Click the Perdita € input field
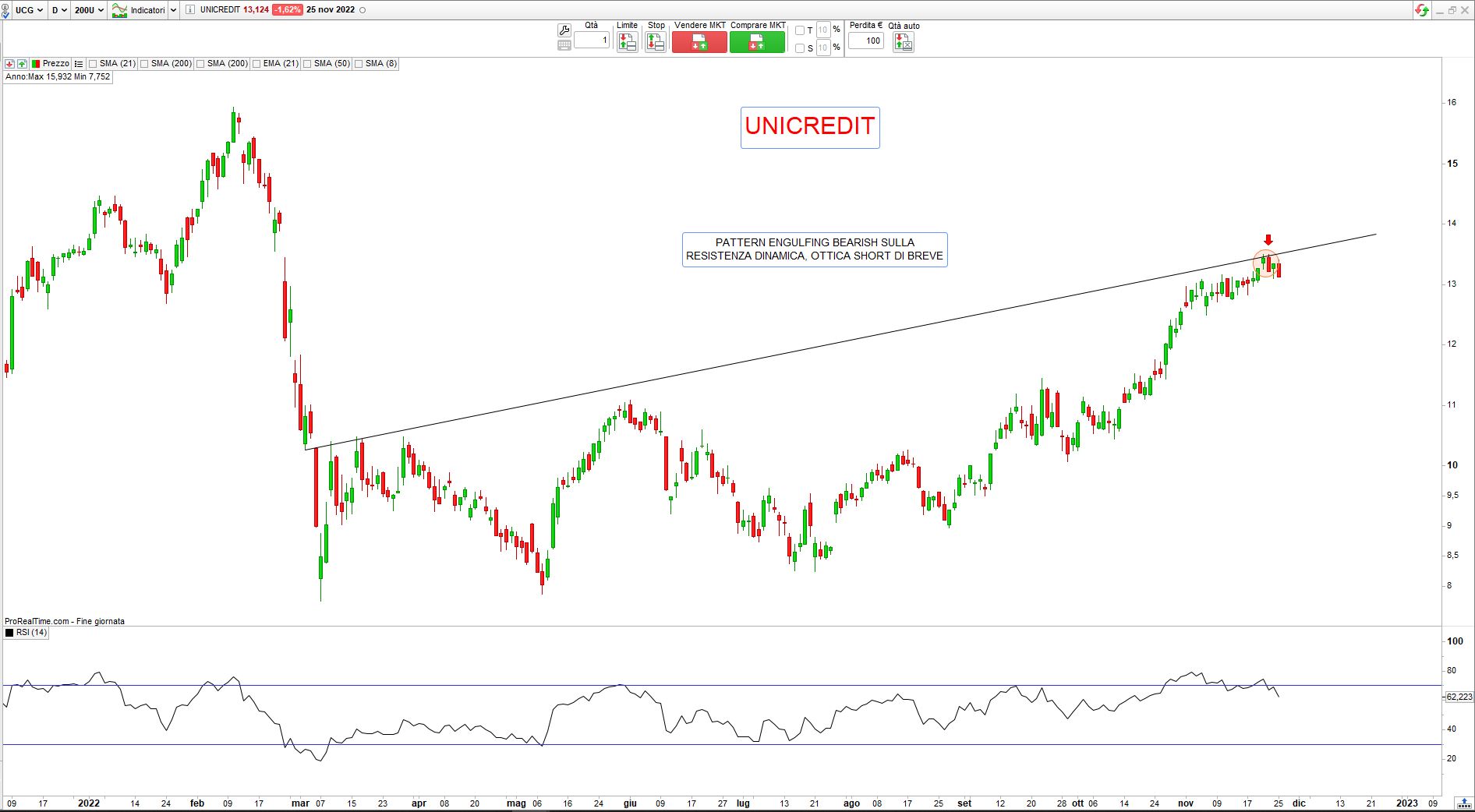 (x=865, y=41)
